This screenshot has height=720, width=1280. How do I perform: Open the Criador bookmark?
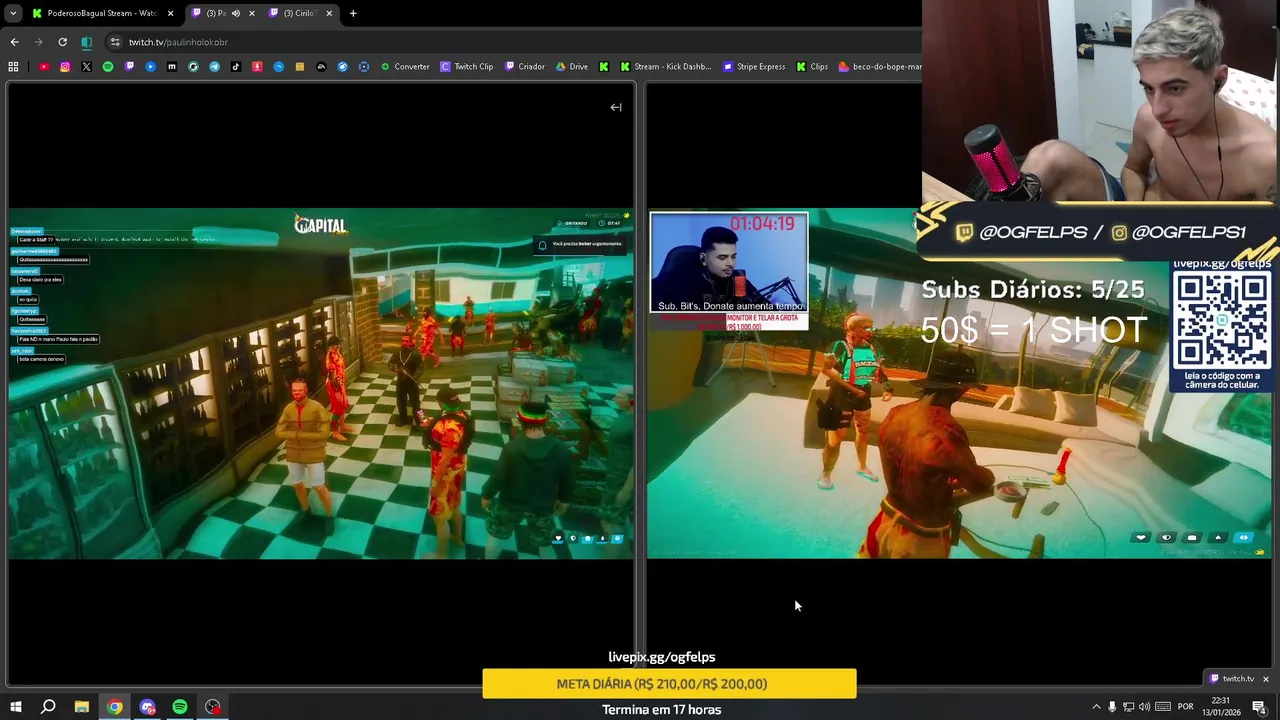[x=525, y=67]
